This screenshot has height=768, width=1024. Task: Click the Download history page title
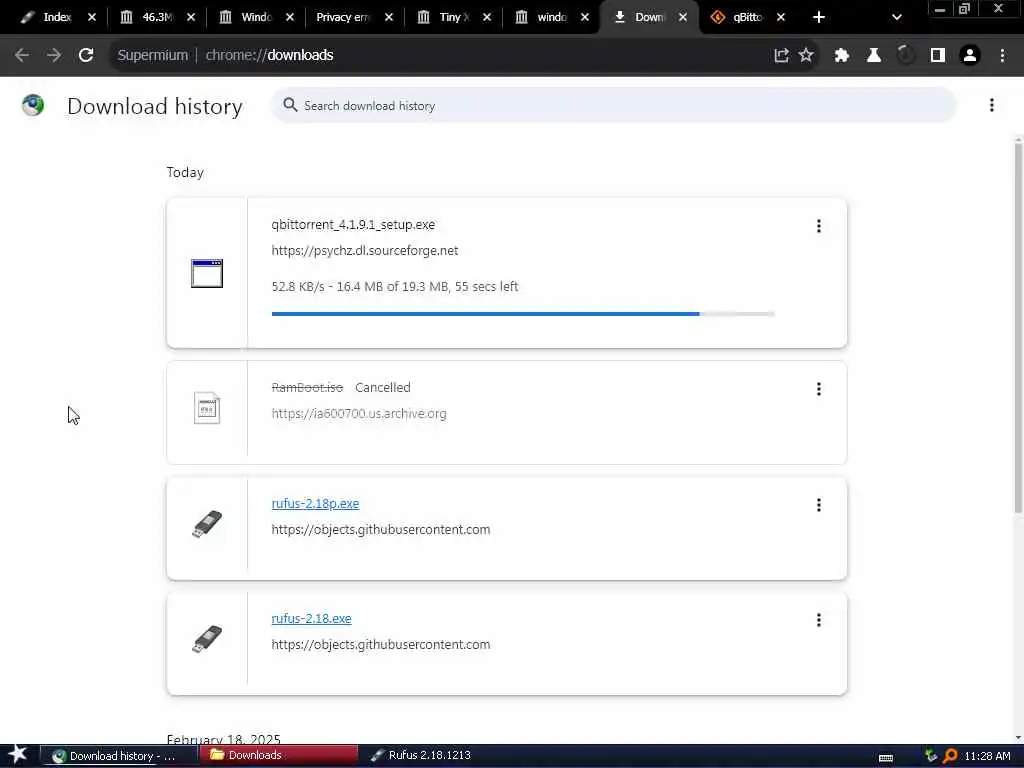click(x=155, y=106)
